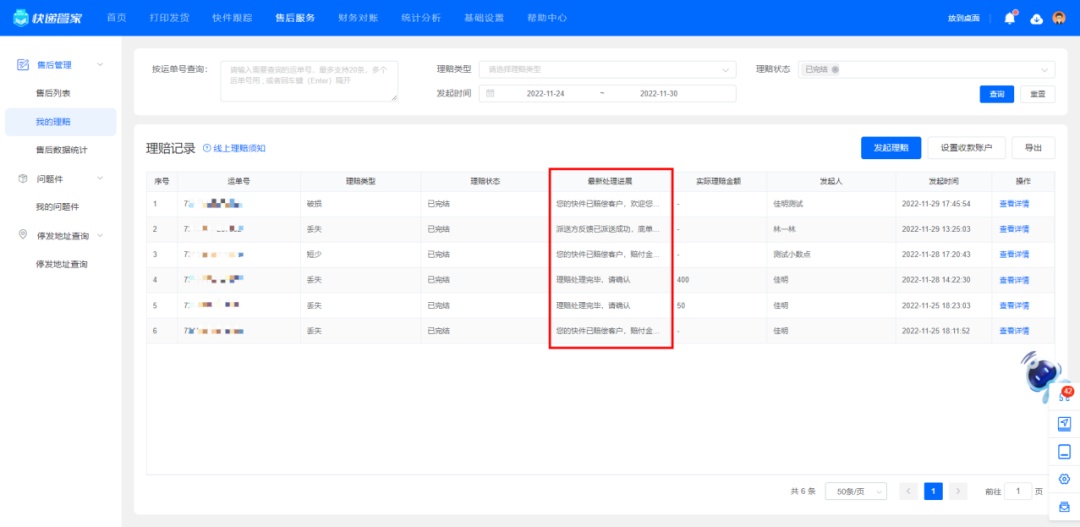
Task: Click the tablet icon in right toolbar
Action: pos(1064,451)
